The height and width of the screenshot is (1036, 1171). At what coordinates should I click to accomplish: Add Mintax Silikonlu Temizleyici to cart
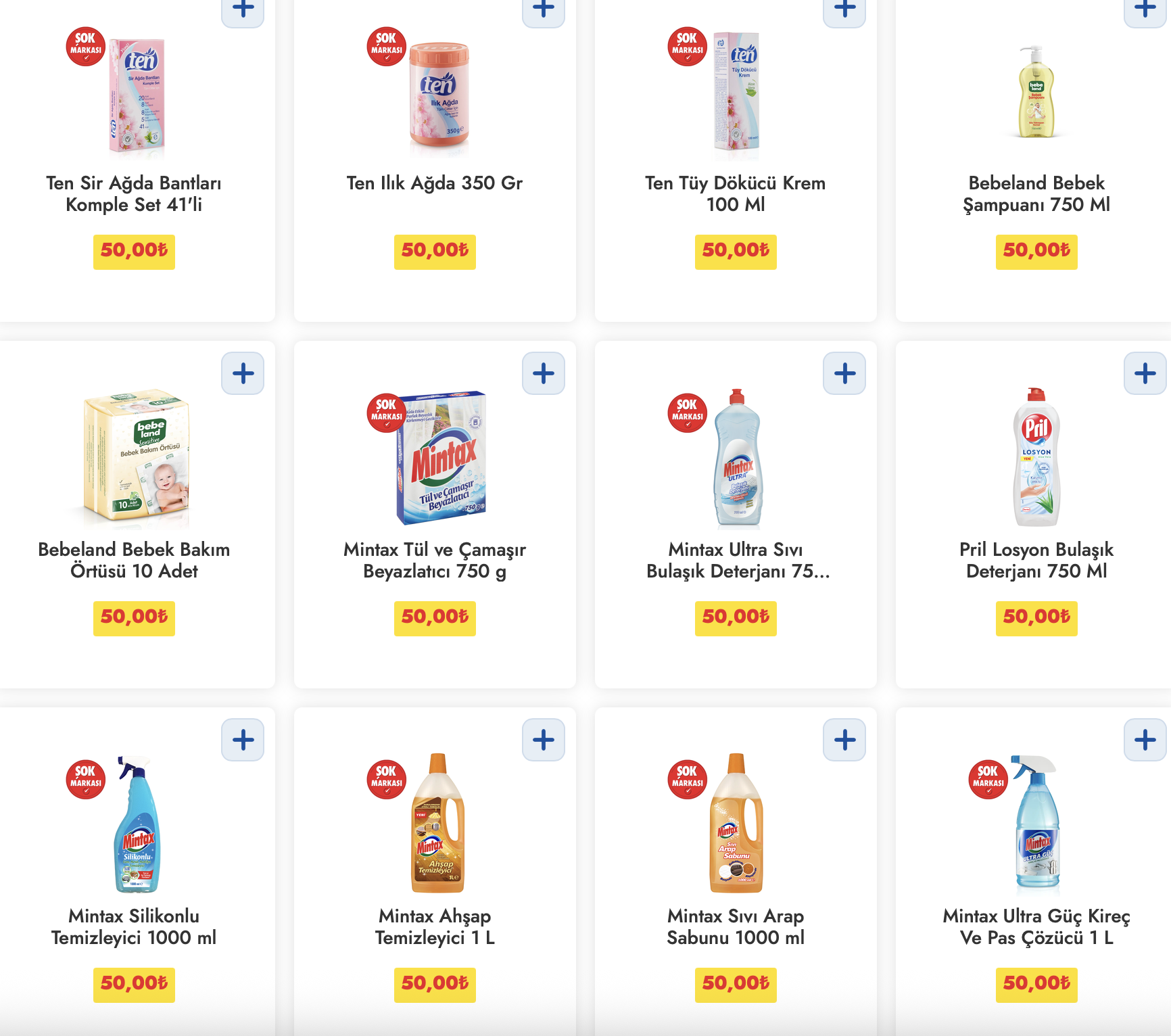pos(243,740)
